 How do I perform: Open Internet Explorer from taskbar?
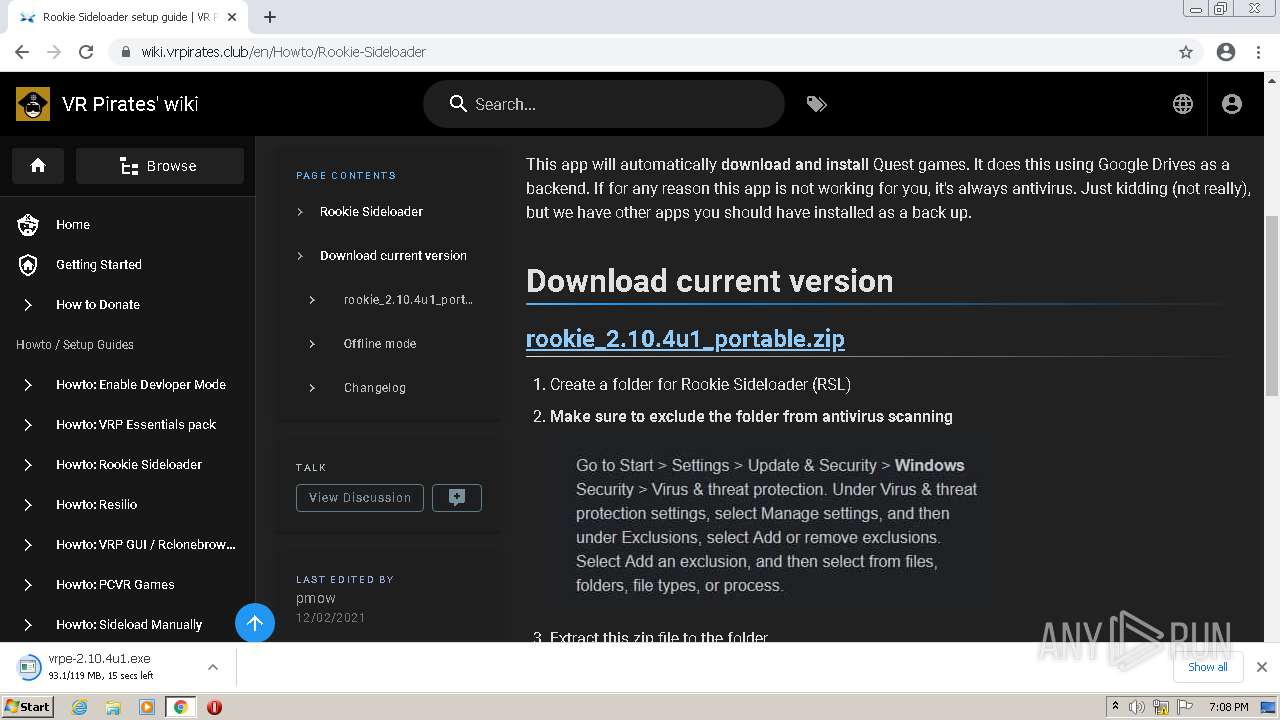(80, 707)
